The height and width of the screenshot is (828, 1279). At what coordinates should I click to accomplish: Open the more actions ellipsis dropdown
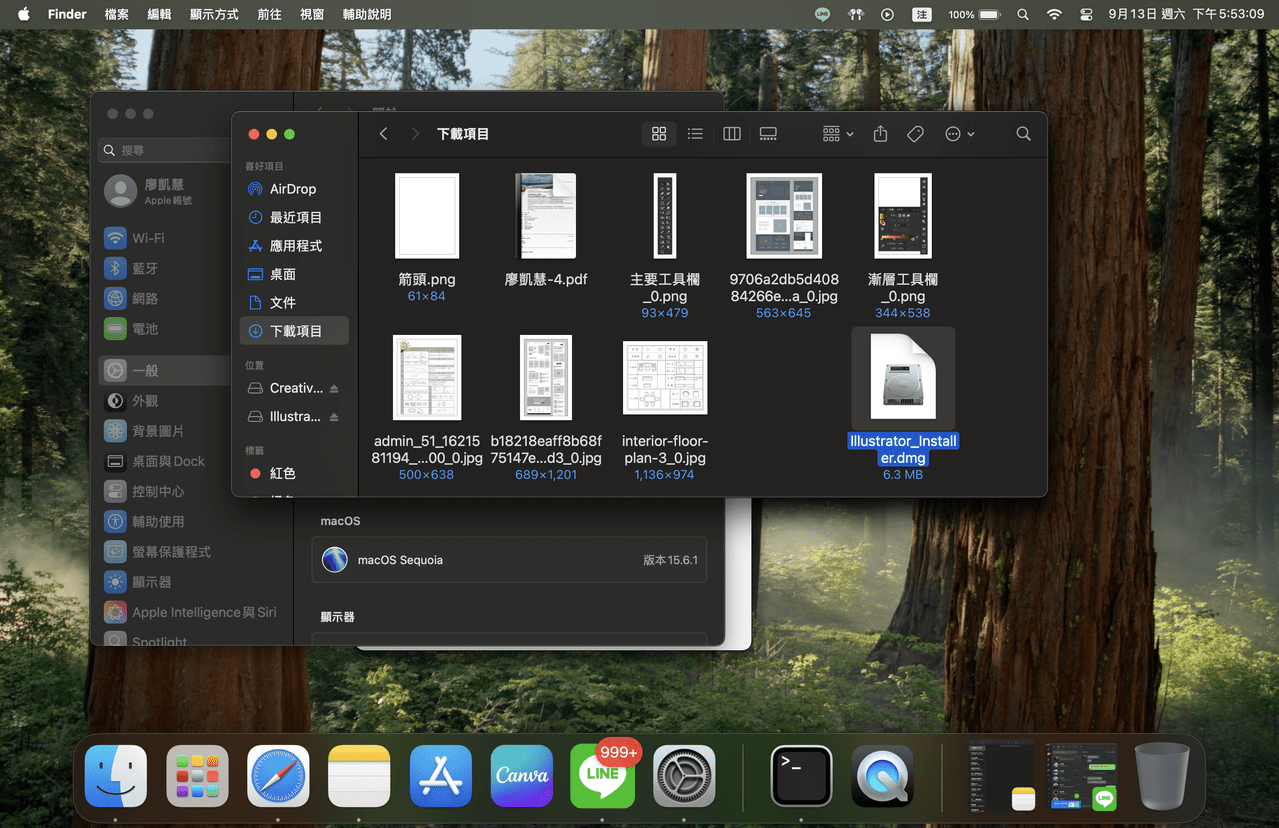coord(959,134)
